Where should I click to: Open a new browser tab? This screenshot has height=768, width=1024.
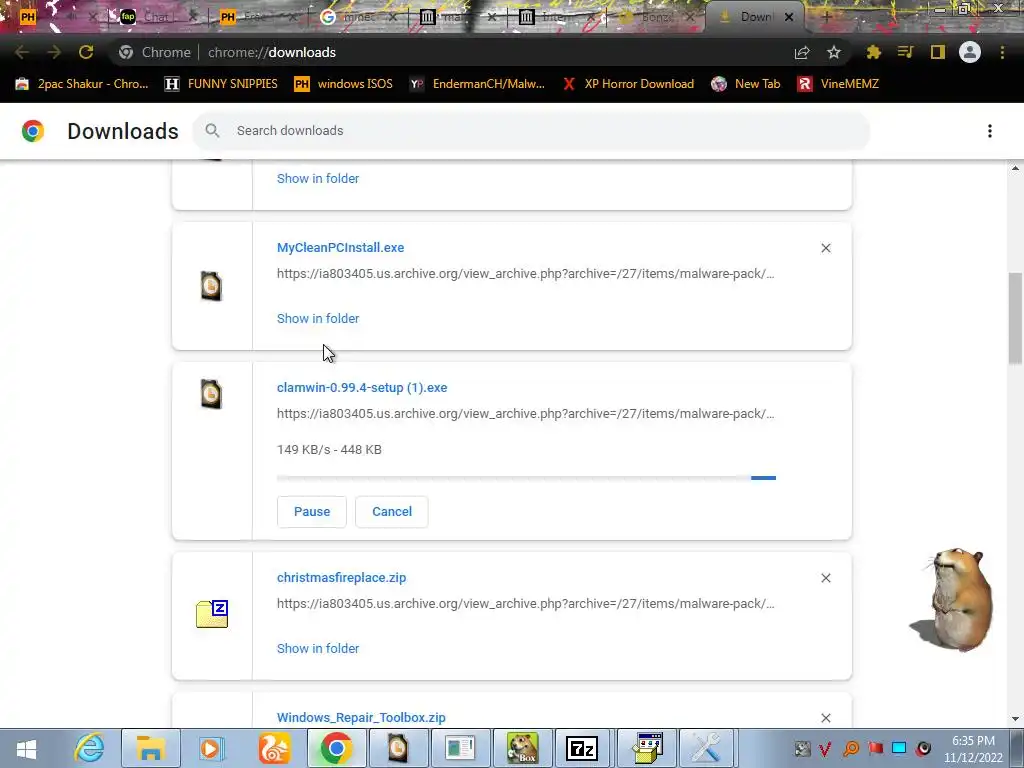[826, 17]
